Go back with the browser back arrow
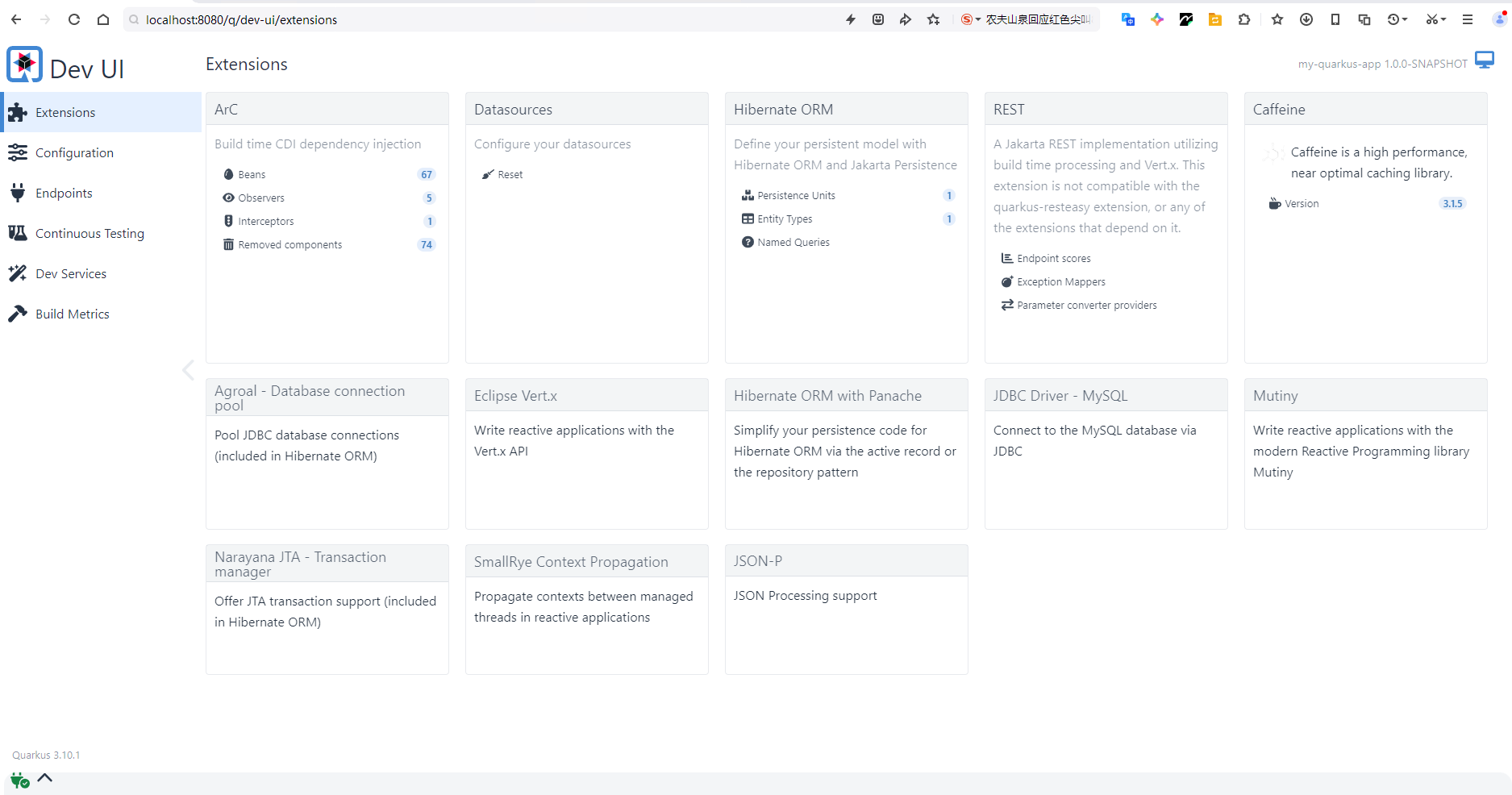The image size is (1512, 795). [x=16, y=19]
